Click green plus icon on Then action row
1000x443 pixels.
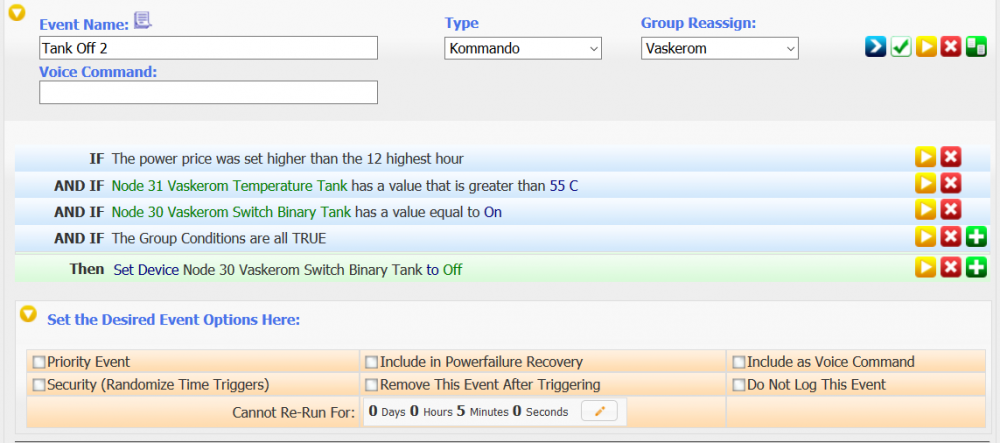[x=976, y=268]
